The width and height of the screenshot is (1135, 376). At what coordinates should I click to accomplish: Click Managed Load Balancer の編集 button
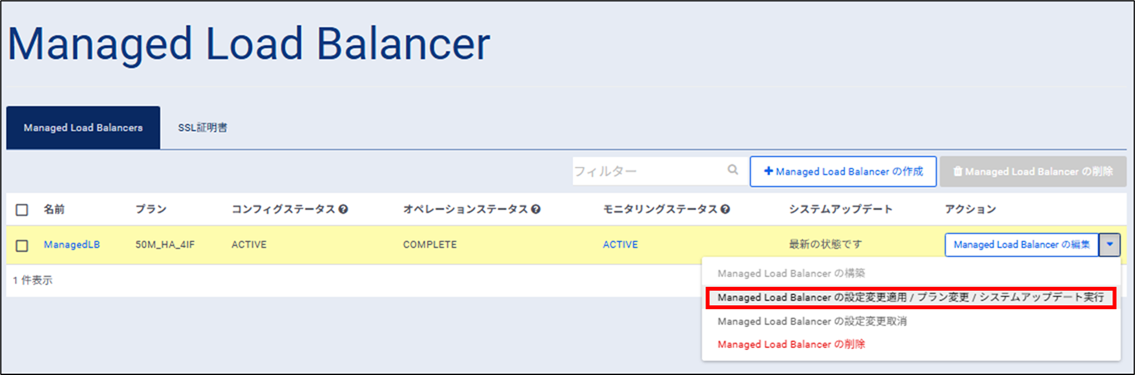(x=1022, y=245)
